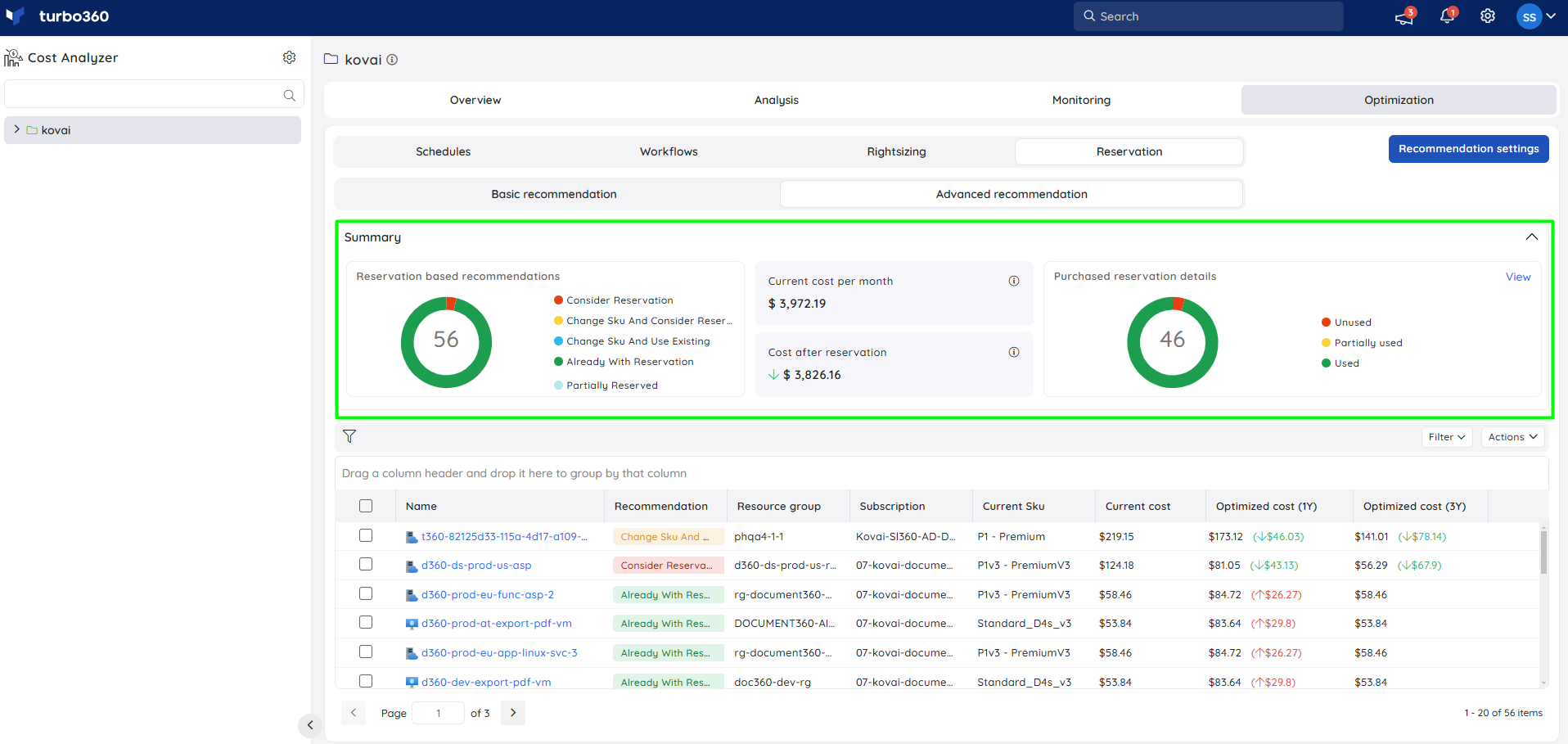Click the Partially used legend swatch
Image resolution: width=1568 pixels, height=744 pixels.
1326,343
